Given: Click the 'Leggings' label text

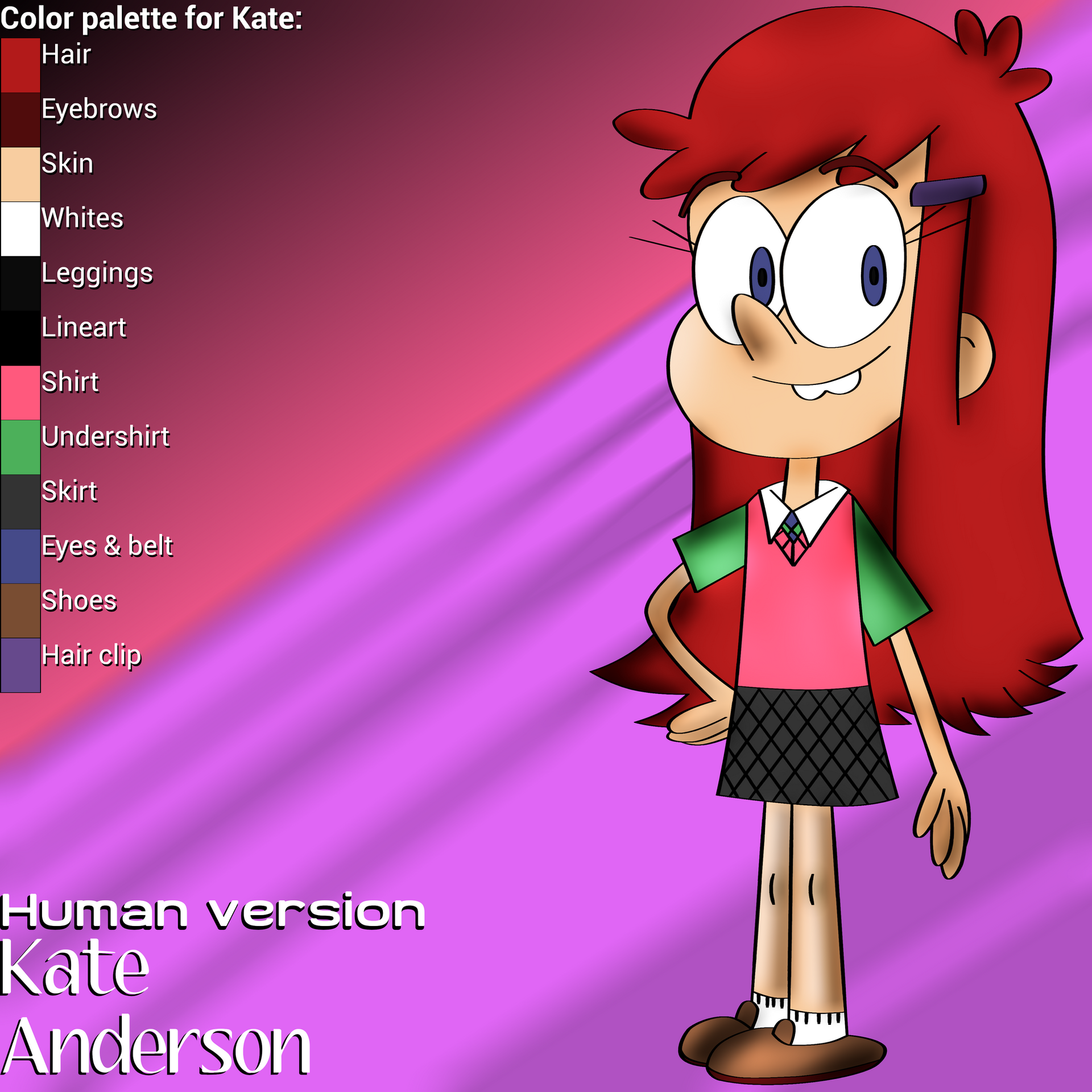Looking at the screenshot, I should 97,274.
